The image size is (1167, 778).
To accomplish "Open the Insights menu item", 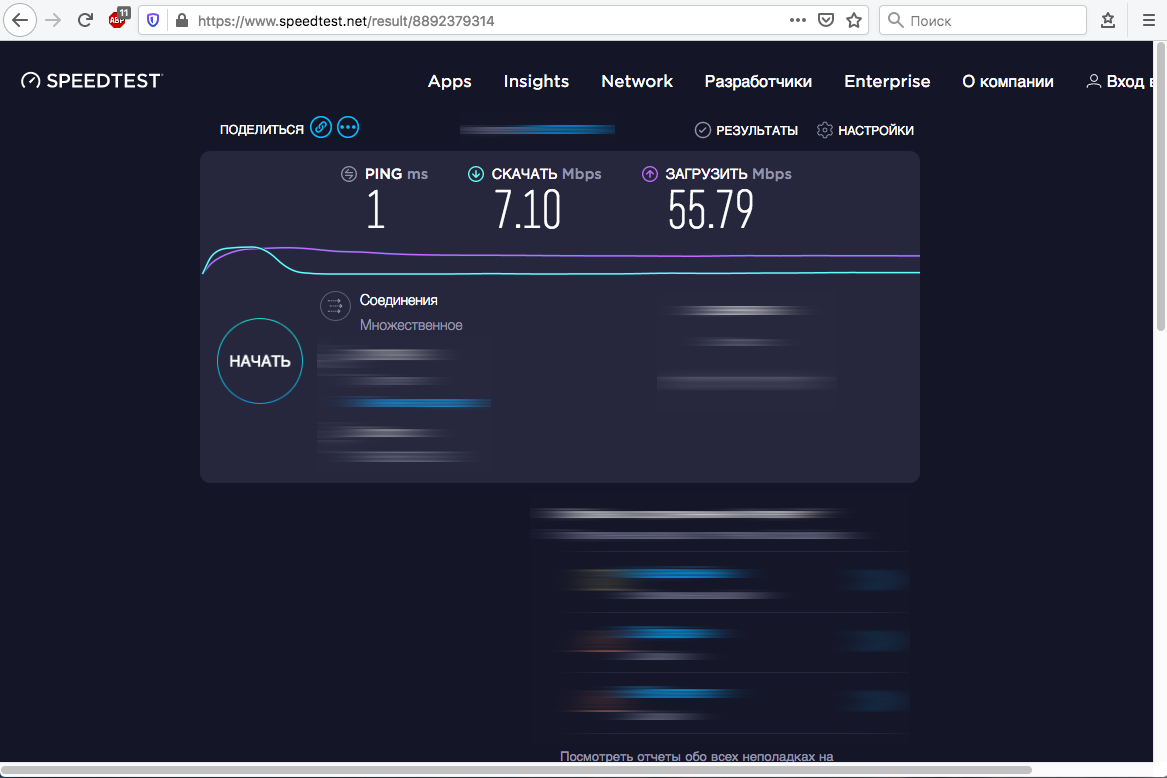I will pyautogui.click(x=536, y=82).
